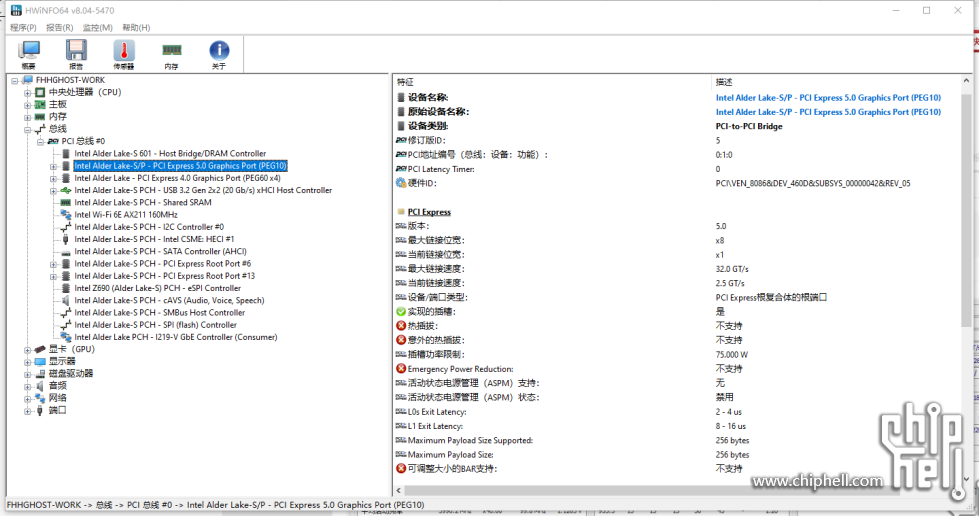The image size is (979, 516).
Task: Click the network icon beside 网络
Action: click(40, 398)
